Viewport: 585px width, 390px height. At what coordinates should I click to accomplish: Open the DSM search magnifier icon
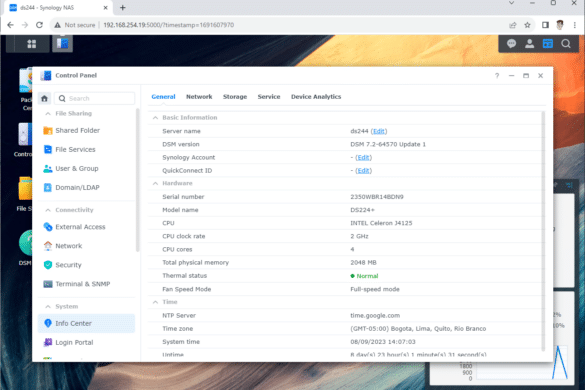(566, 44)
